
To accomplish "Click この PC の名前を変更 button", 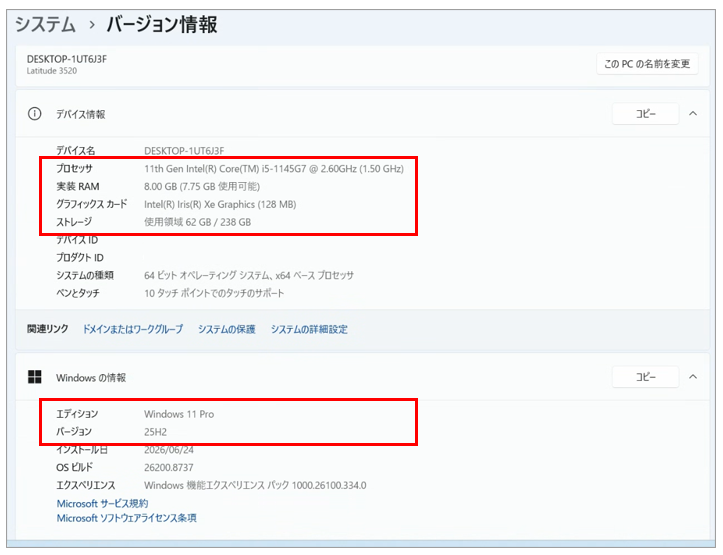I will pyautogui.click(x=647, y=64).
